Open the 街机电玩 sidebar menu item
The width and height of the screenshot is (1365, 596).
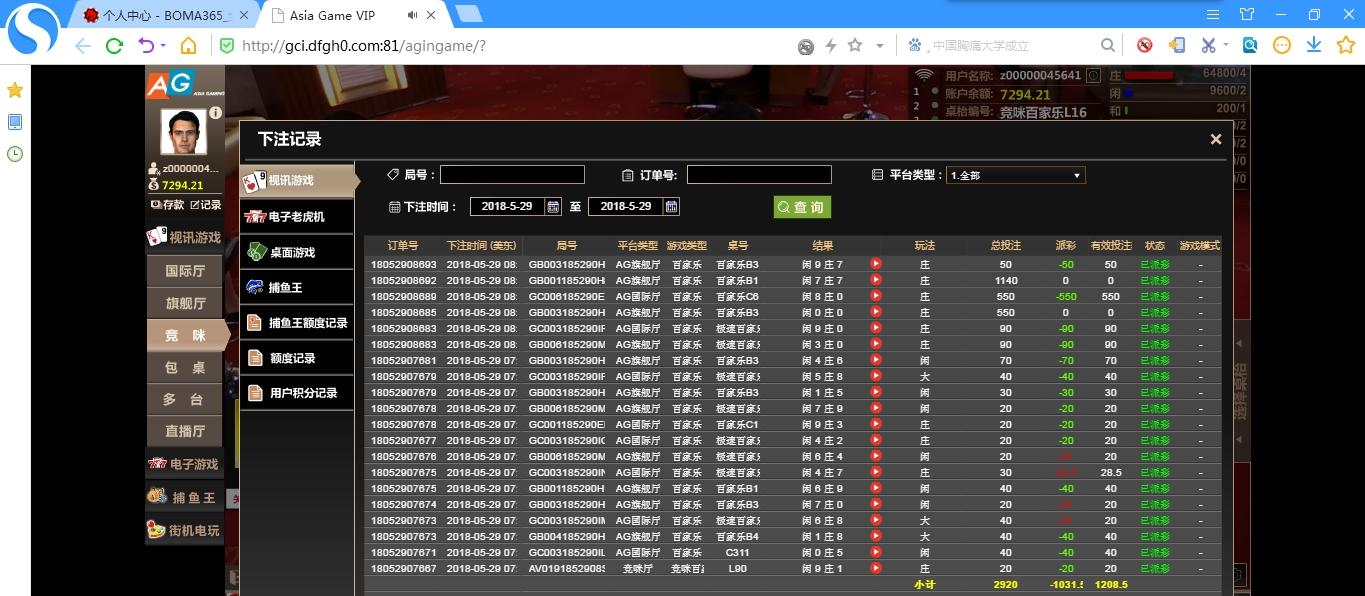(x=184, y=530)
